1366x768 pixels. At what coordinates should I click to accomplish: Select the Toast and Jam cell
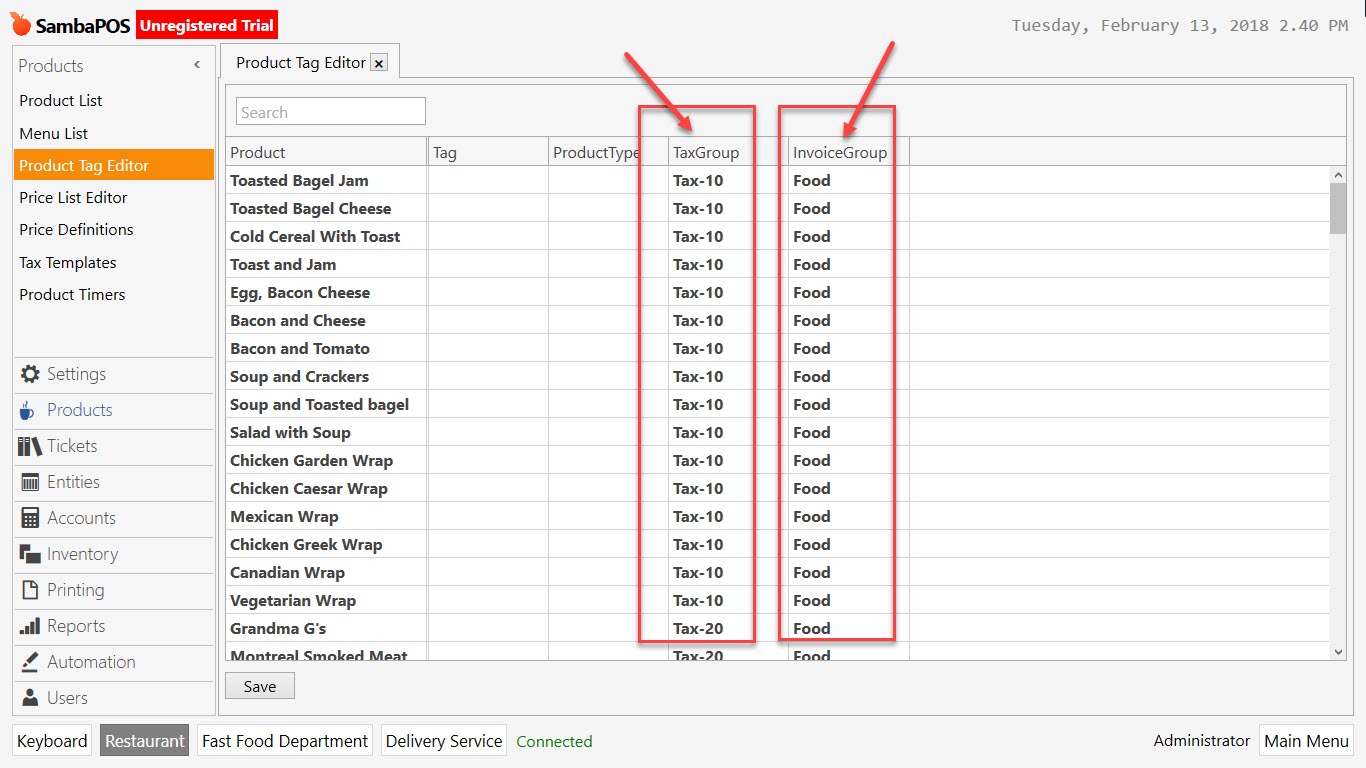(x=326, y=264)
